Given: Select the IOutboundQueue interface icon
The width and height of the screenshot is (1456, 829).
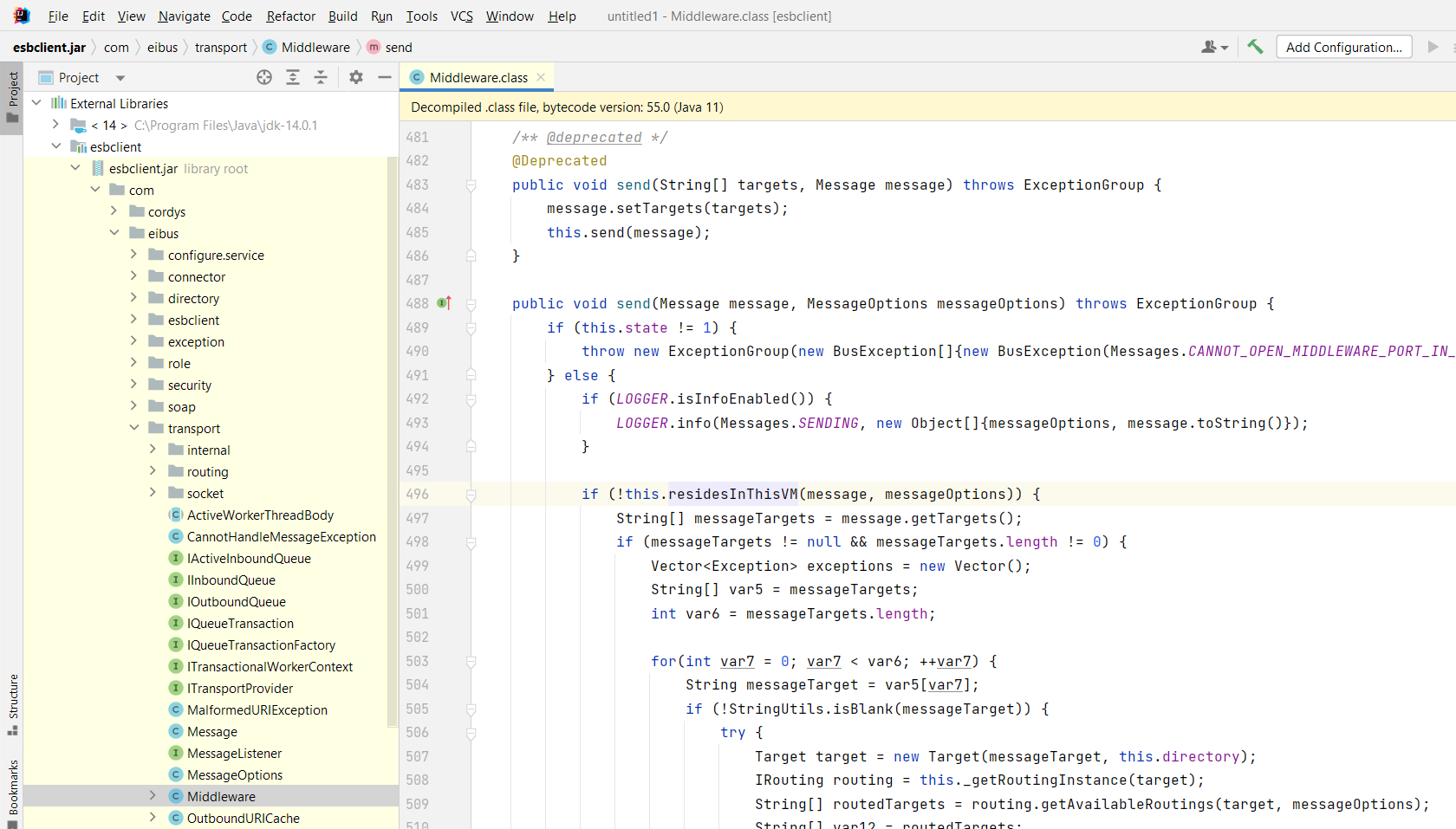Looking at the screenshot, I should pyautogui.click(x=176, y=601).
